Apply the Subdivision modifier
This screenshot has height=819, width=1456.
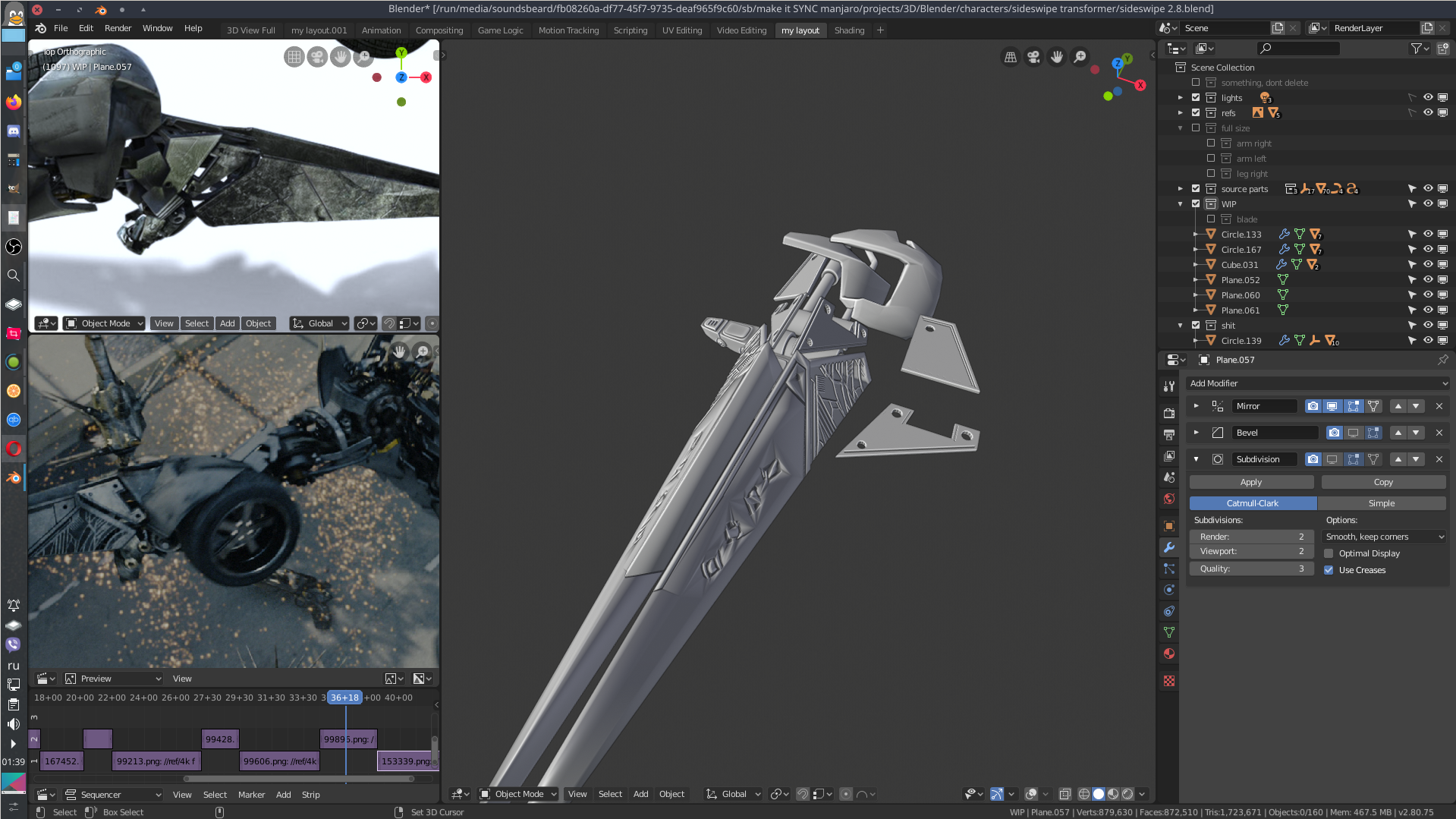pyautogui.click(x=1251, y=482)
